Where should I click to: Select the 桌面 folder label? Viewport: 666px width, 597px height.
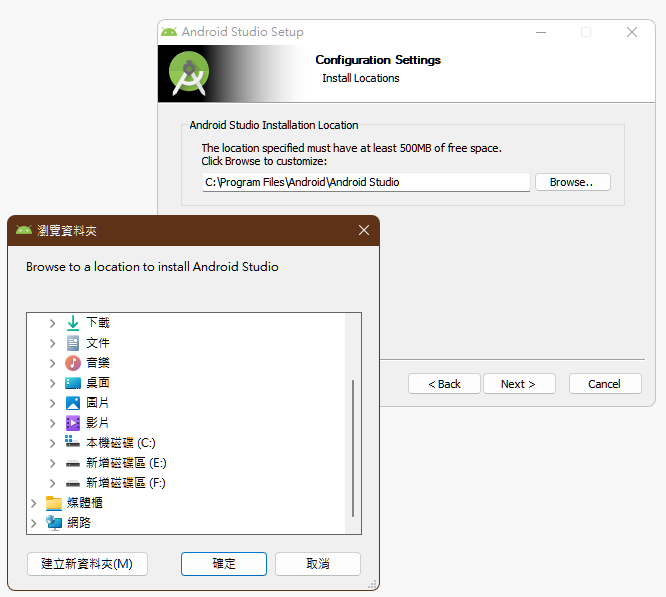pyautogui.click(x=98, y=383)
